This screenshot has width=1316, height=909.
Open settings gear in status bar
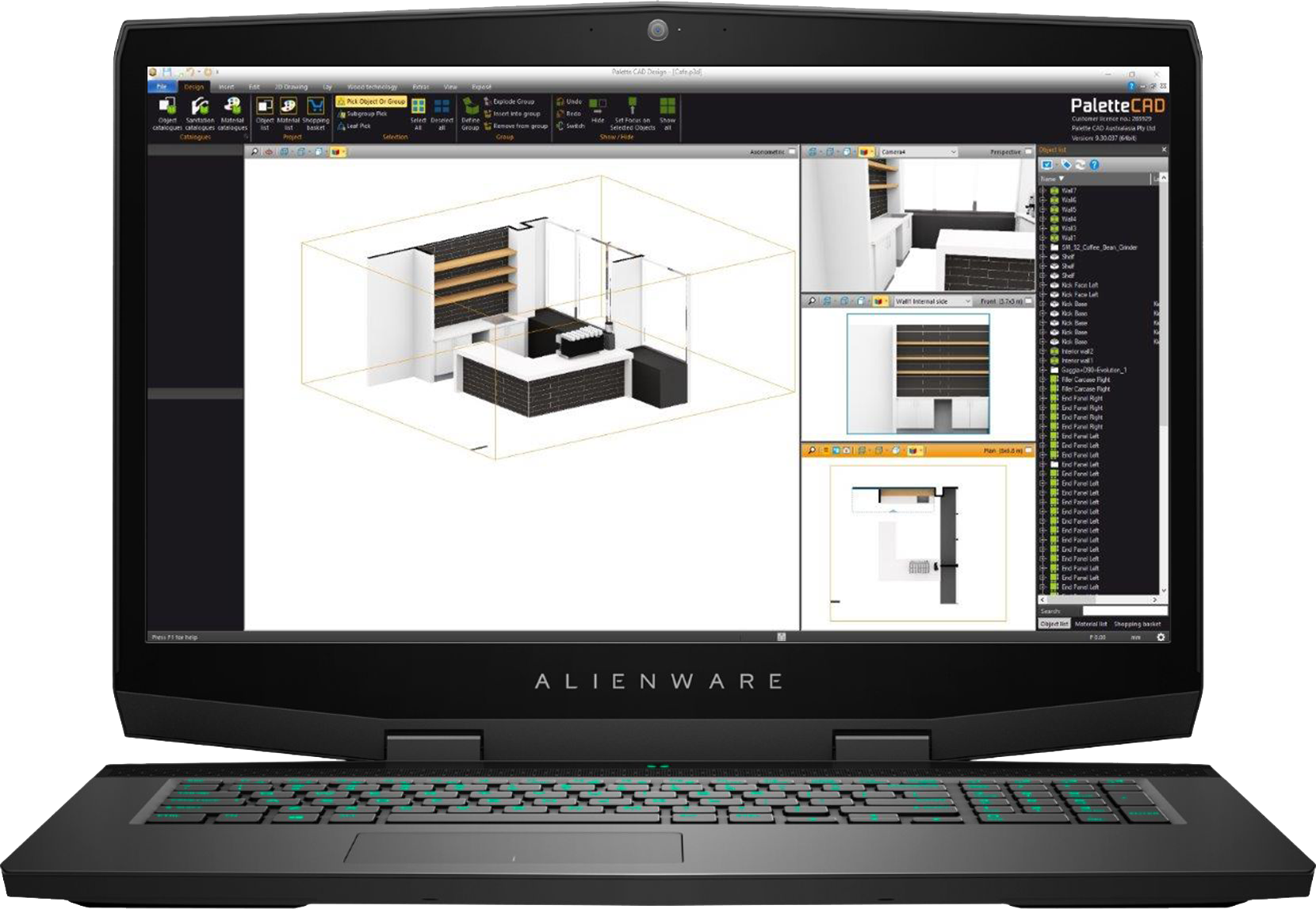1161,637
